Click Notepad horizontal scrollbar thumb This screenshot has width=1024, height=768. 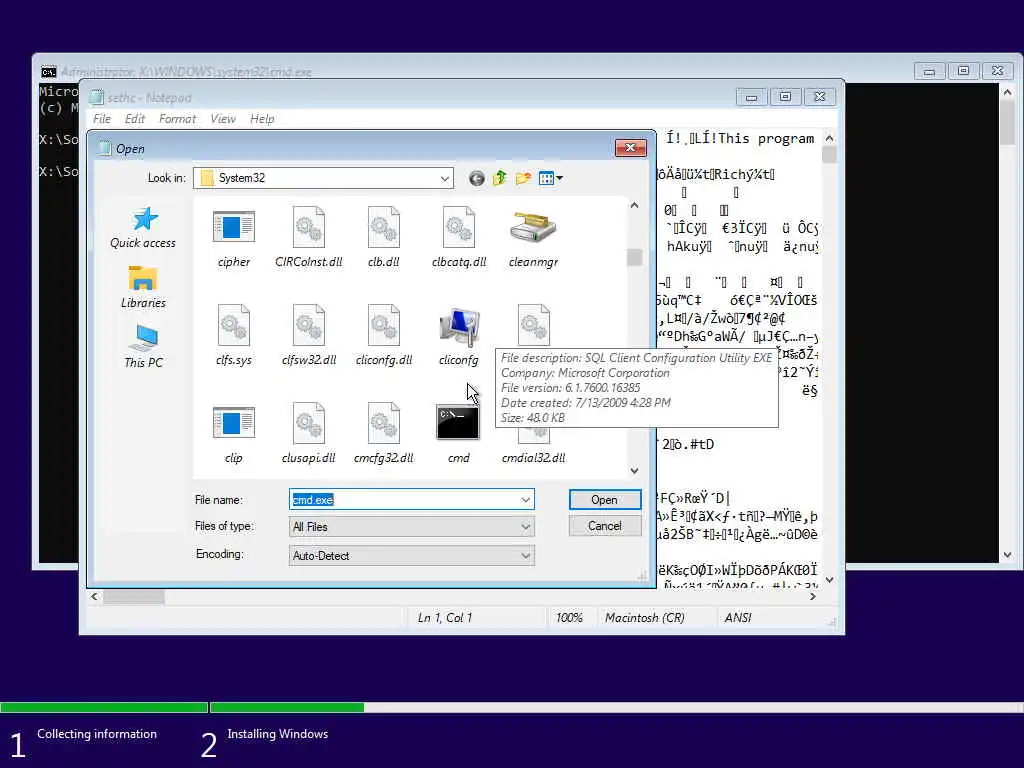134,596
